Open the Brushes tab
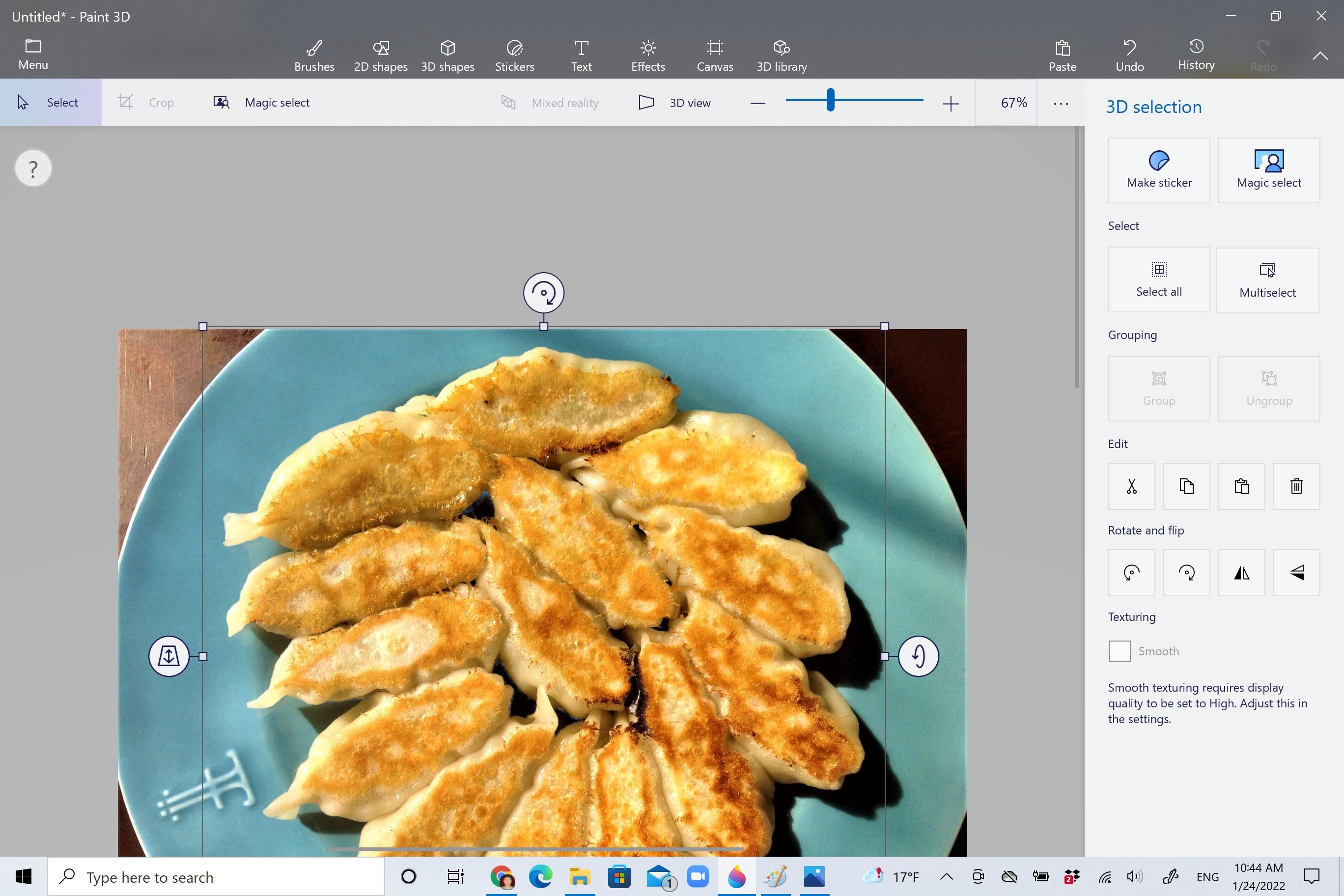1344x896 pixels. [x=314, y=56]
